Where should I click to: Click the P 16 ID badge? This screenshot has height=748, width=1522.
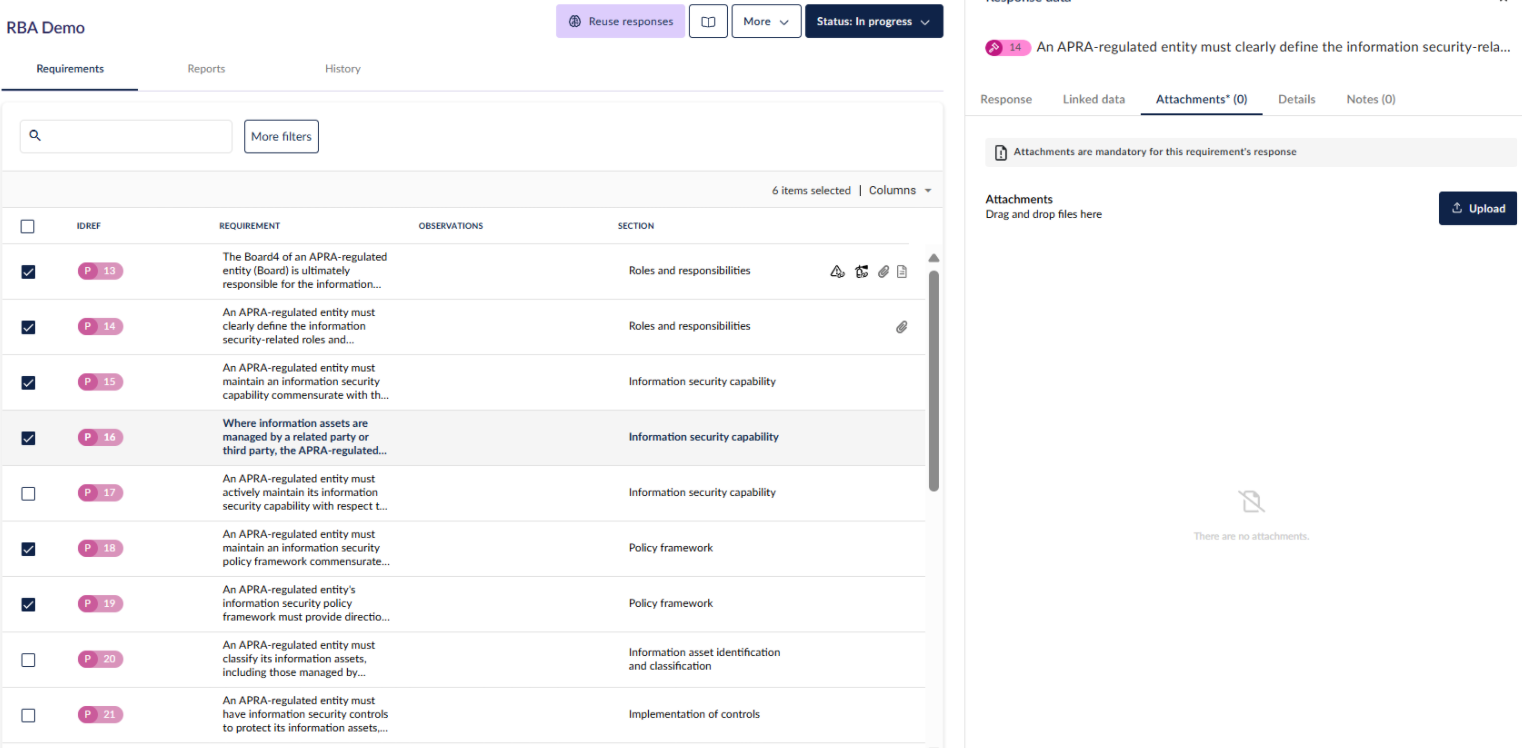(x=101, y=437)
